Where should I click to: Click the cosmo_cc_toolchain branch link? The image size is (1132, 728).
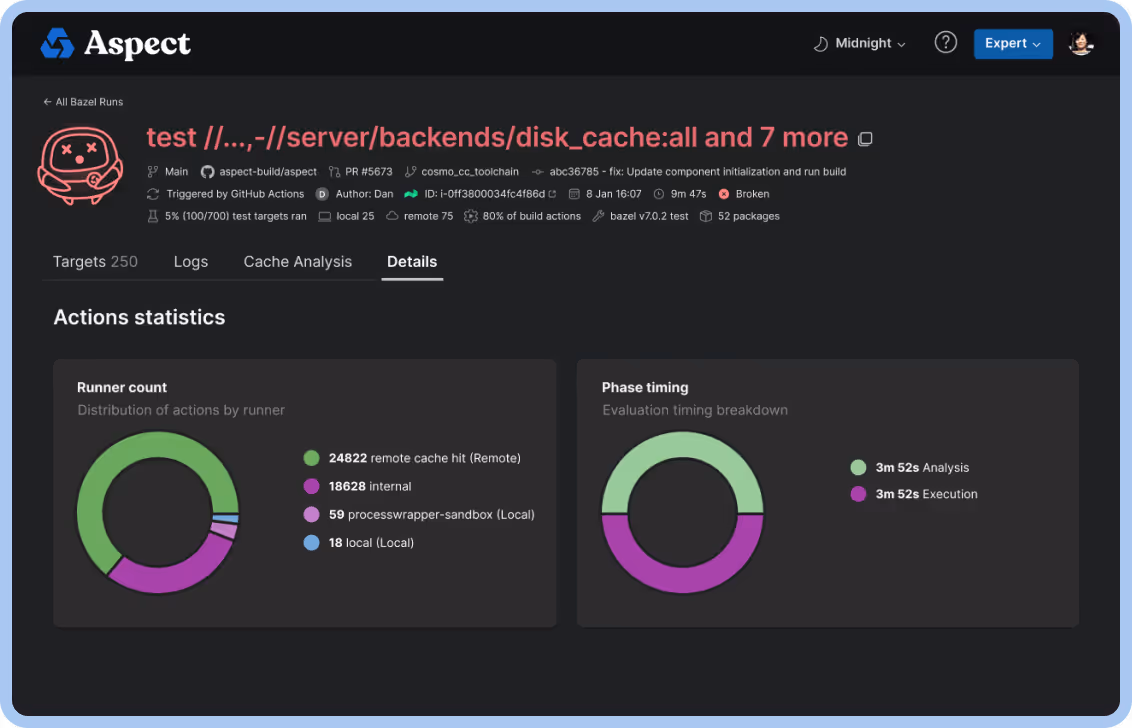coord(470,172)
